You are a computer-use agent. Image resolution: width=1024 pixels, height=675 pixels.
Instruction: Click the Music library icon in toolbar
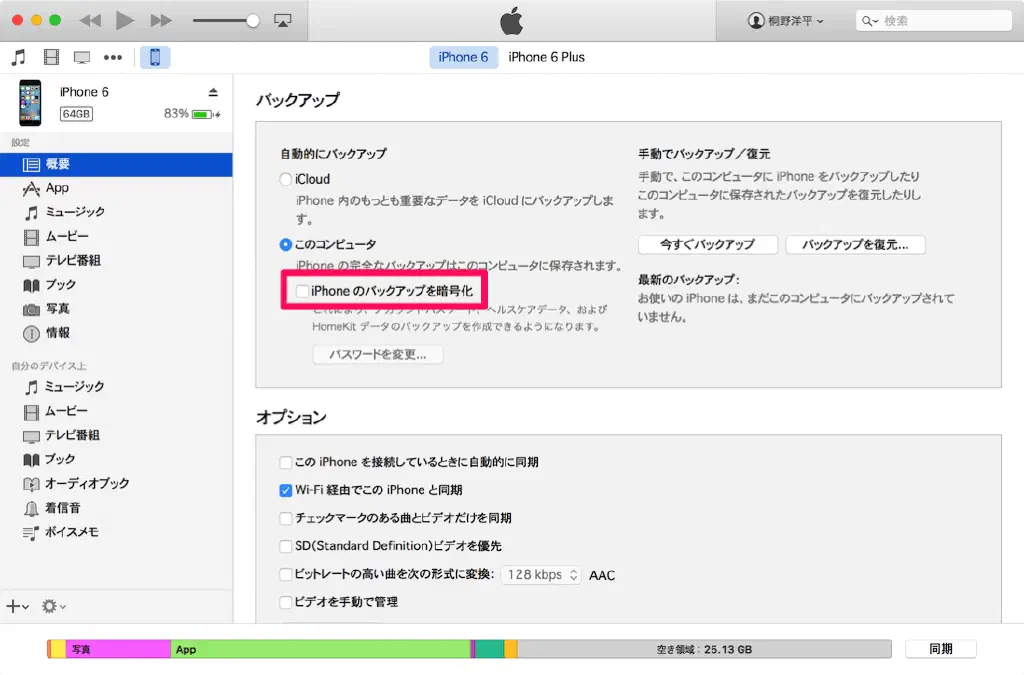[x=19, y=57]
